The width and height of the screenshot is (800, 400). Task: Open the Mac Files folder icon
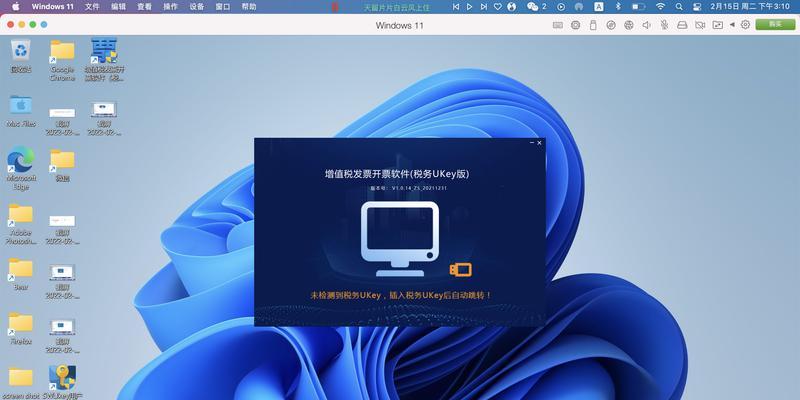coord(21,105)
